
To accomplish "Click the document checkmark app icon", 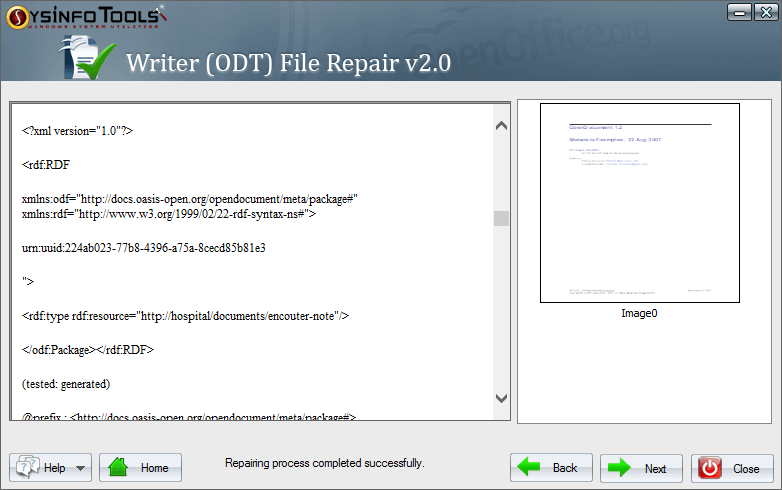I will (87, 58).
